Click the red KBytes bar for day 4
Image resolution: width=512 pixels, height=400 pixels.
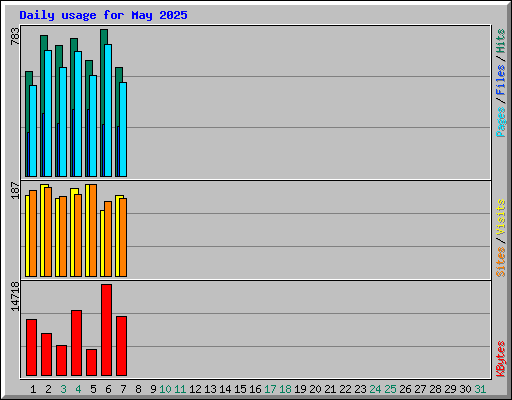click(76, 343)
